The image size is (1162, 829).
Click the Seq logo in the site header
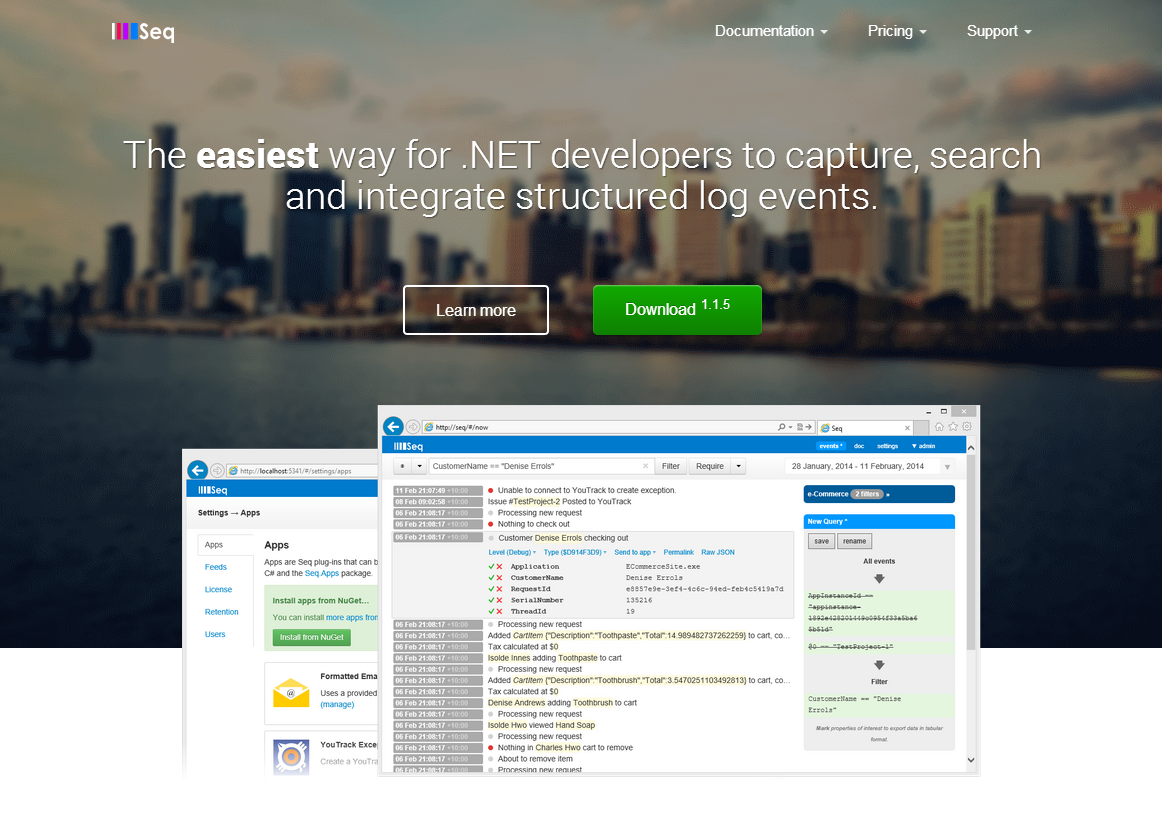143,32
